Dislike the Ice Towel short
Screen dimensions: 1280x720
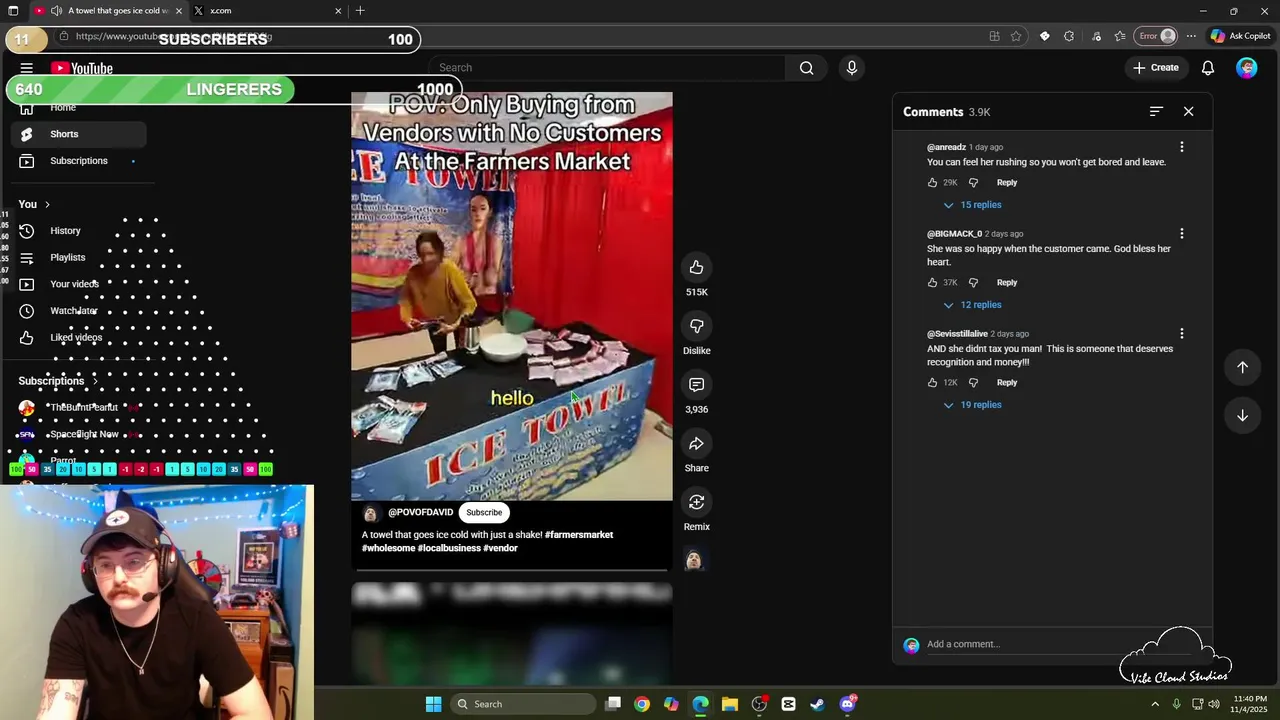point(696,326)
